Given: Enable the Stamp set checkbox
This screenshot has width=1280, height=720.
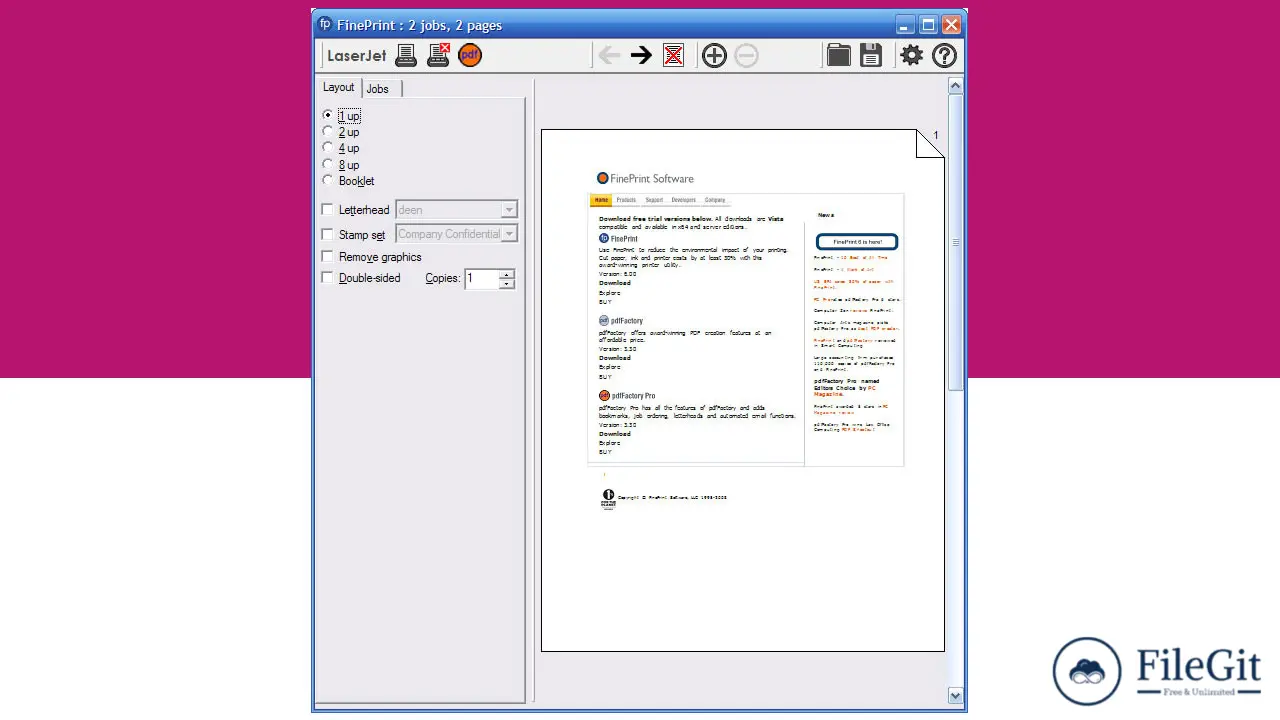Looking at the screenshot, I should 327,234.
